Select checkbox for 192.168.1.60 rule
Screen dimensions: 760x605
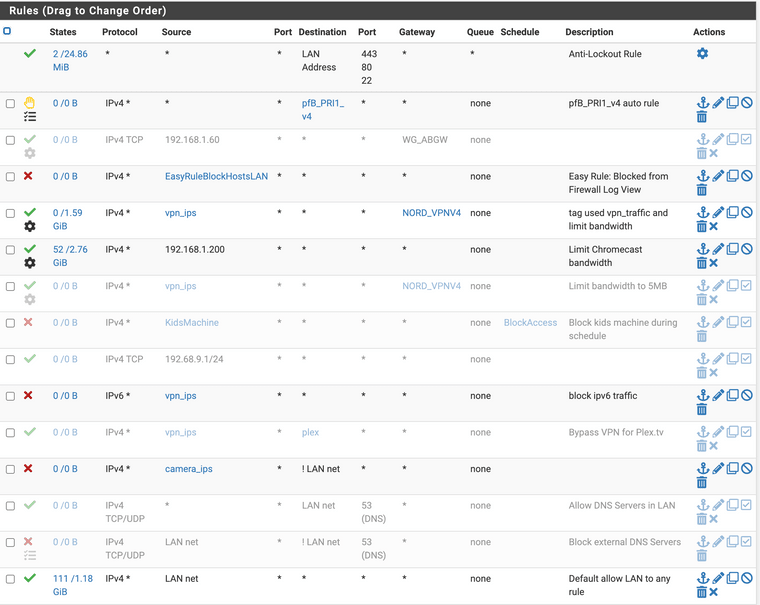(10, 140)
